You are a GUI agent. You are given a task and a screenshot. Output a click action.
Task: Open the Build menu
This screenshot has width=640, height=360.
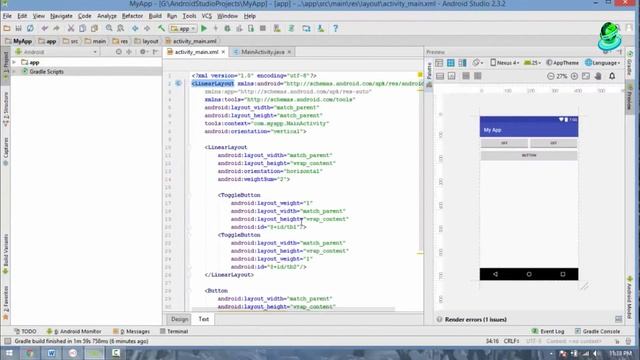pos(155,16)
